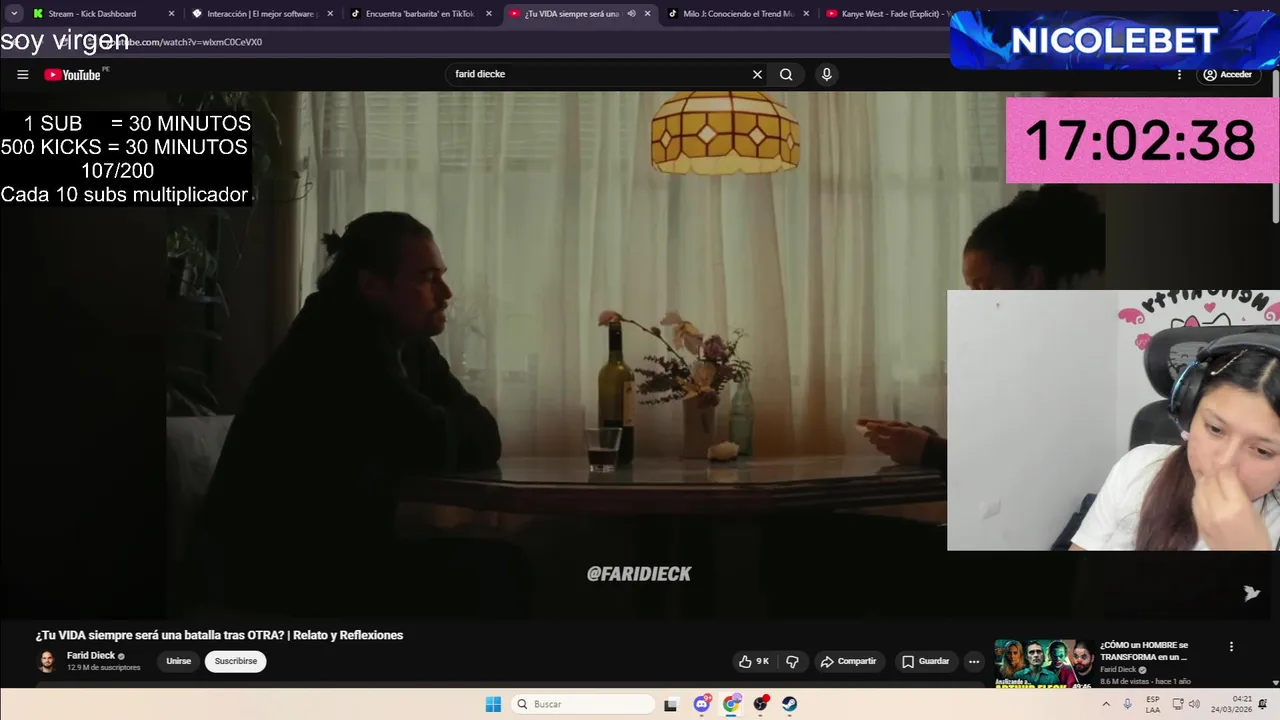1280x720 pixels.
Task: Mute the playing YouTube tab speaker icon
Action: point(631,14)
